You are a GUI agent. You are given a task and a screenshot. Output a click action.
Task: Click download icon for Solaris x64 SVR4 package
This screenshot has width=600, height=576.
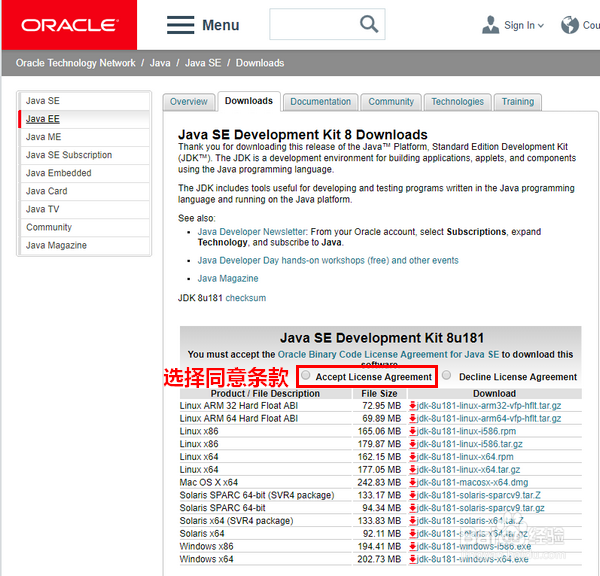pyautogui.click(x=412, y=521)
